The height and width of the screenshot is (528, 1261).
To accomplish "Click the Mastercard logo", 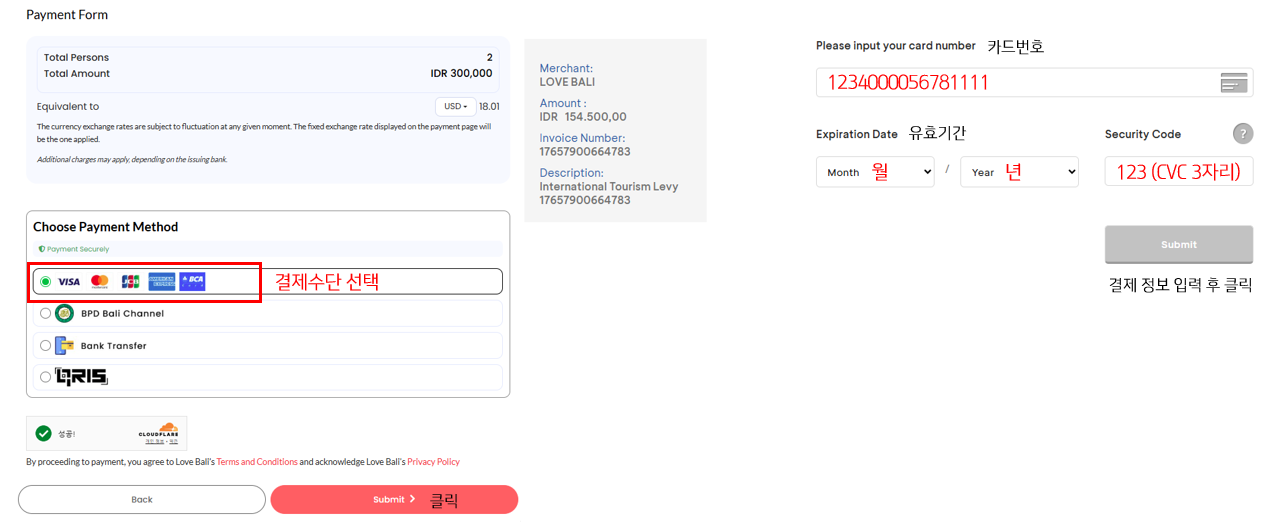I will [x=100, y=282].
